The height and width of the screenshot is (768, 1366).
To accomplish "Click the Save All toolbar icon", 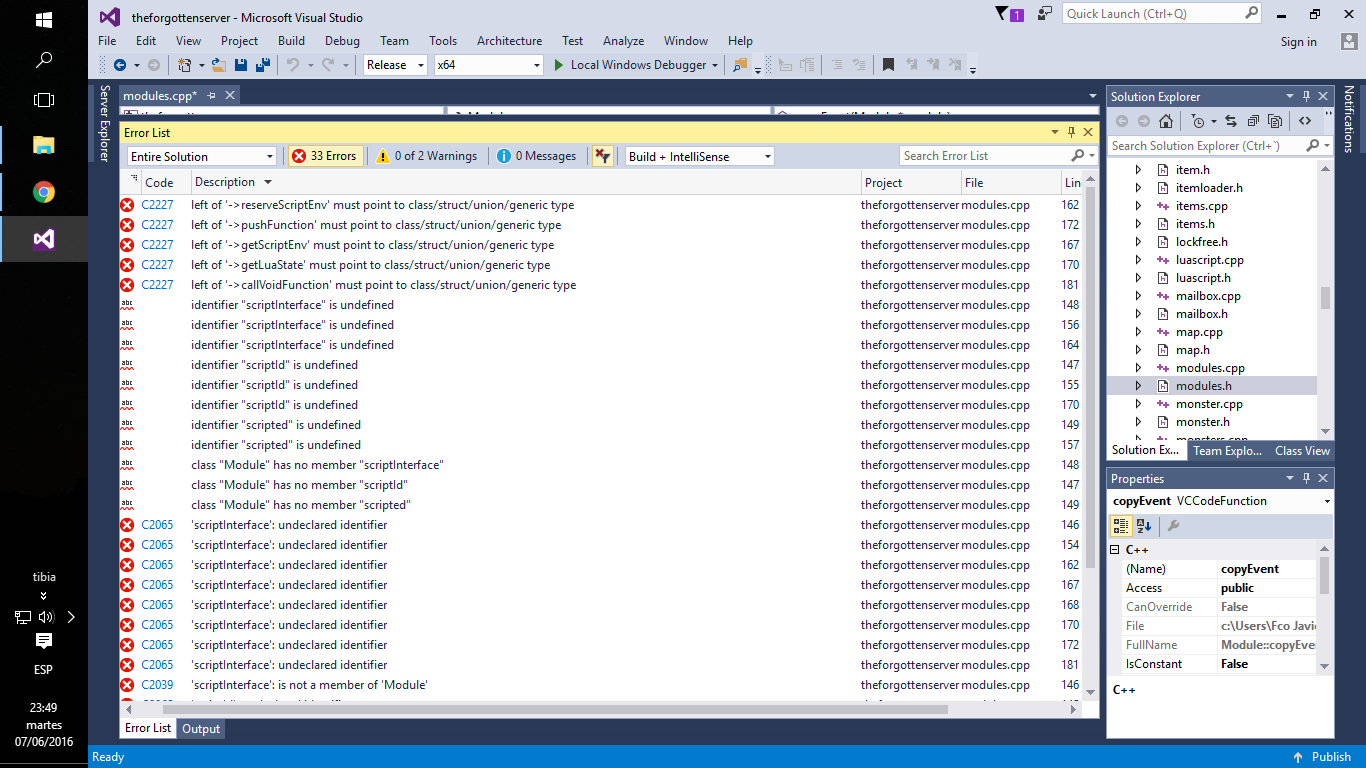I will (262, 65).
